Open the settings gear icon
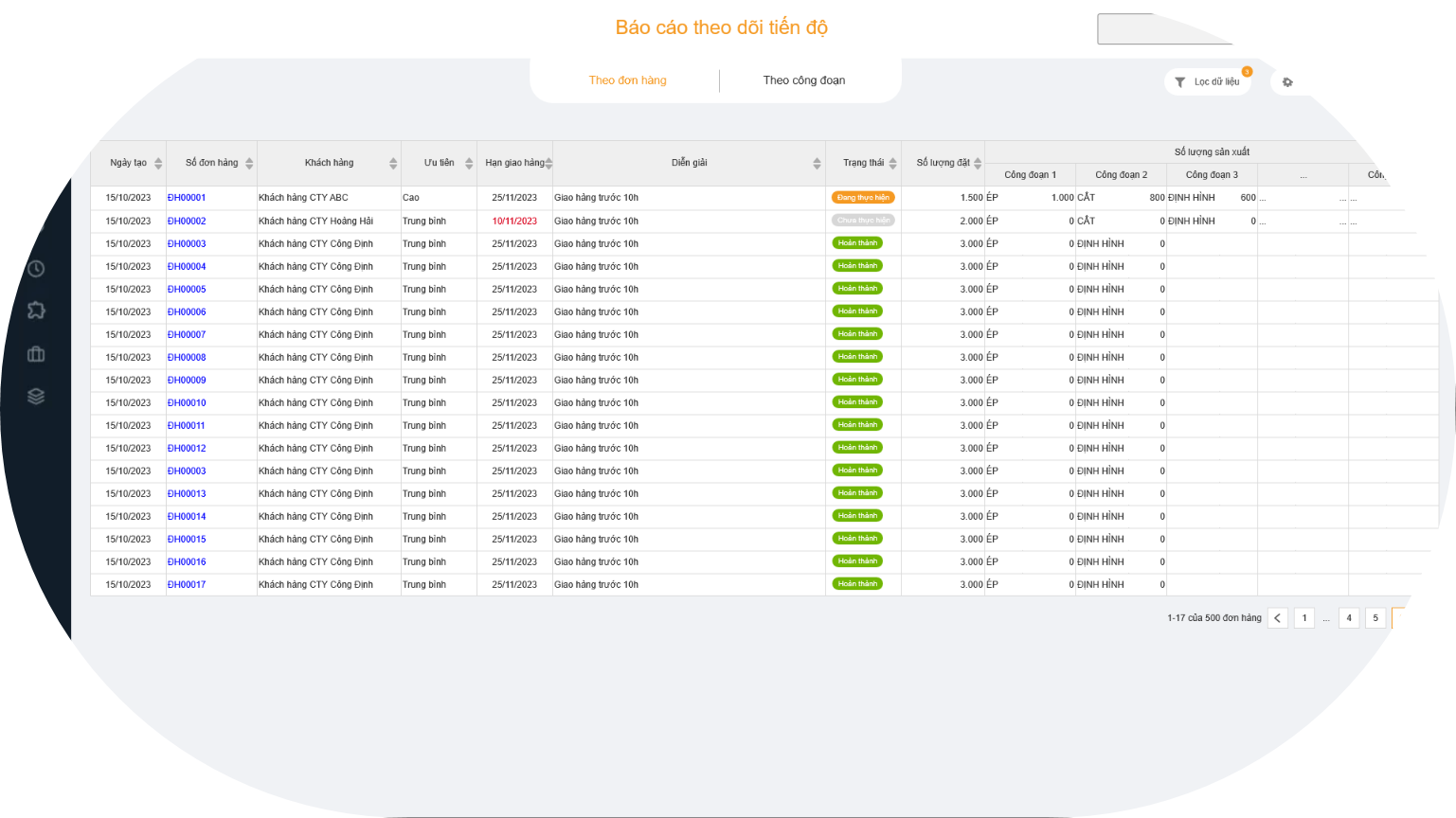The image size is (1456, 818). 1287,82
